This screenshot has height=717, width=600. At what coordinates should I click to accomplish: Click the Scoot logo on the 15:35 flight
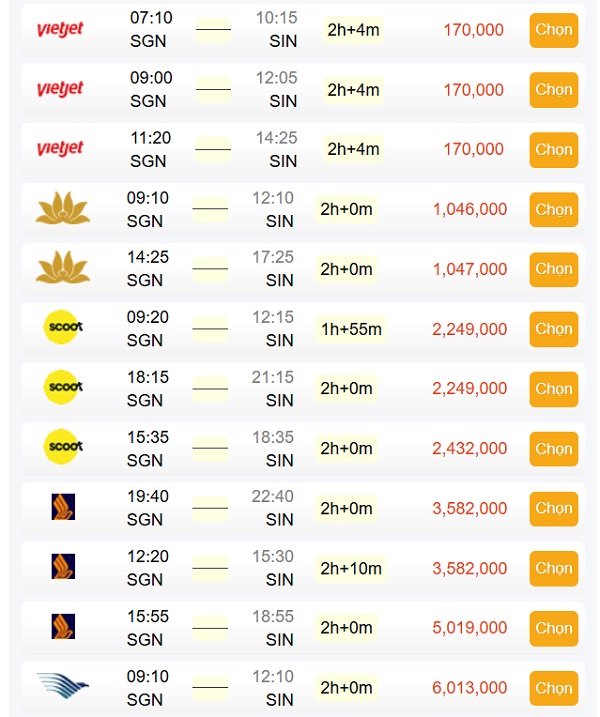tap(64, 446)
